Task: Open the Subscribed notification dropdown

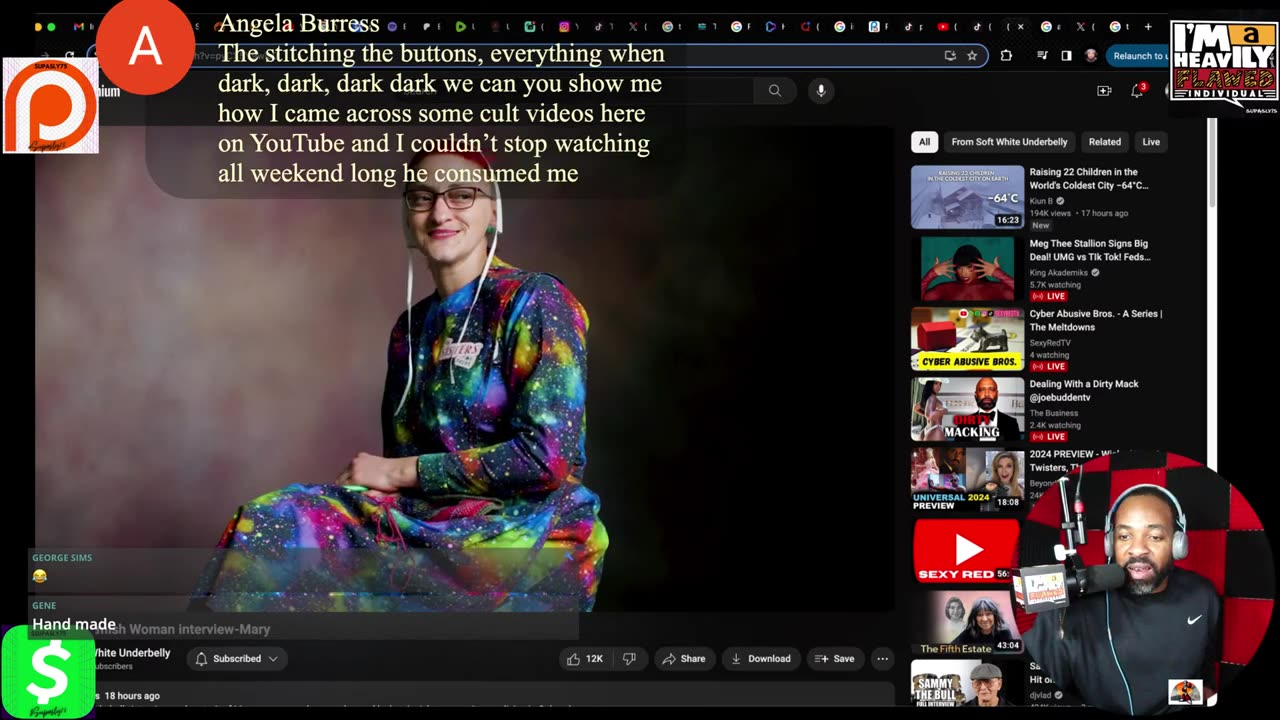Action: point(237,659)
